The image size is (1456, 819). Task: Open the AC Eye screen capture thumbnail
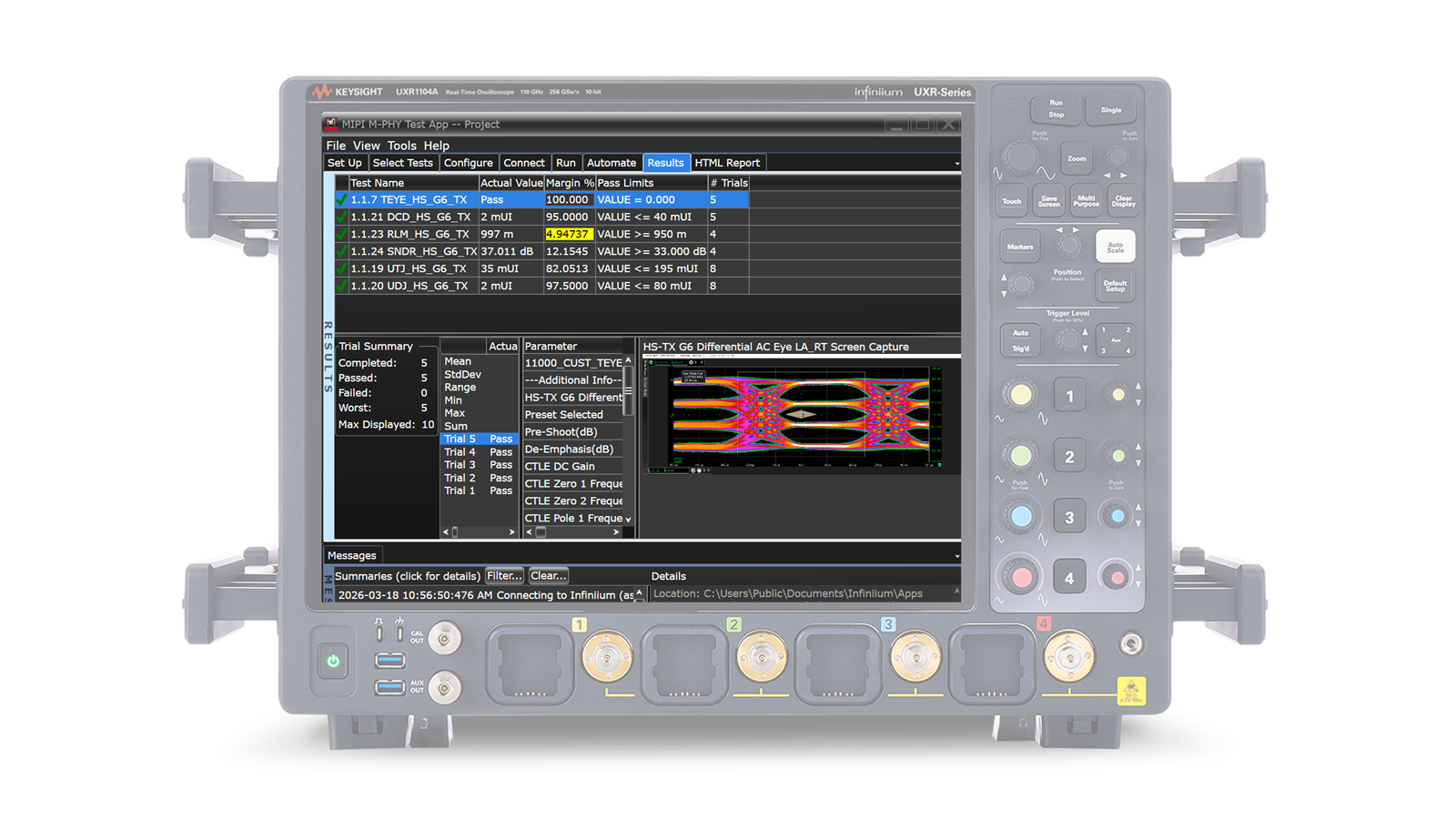pos(801,415)
